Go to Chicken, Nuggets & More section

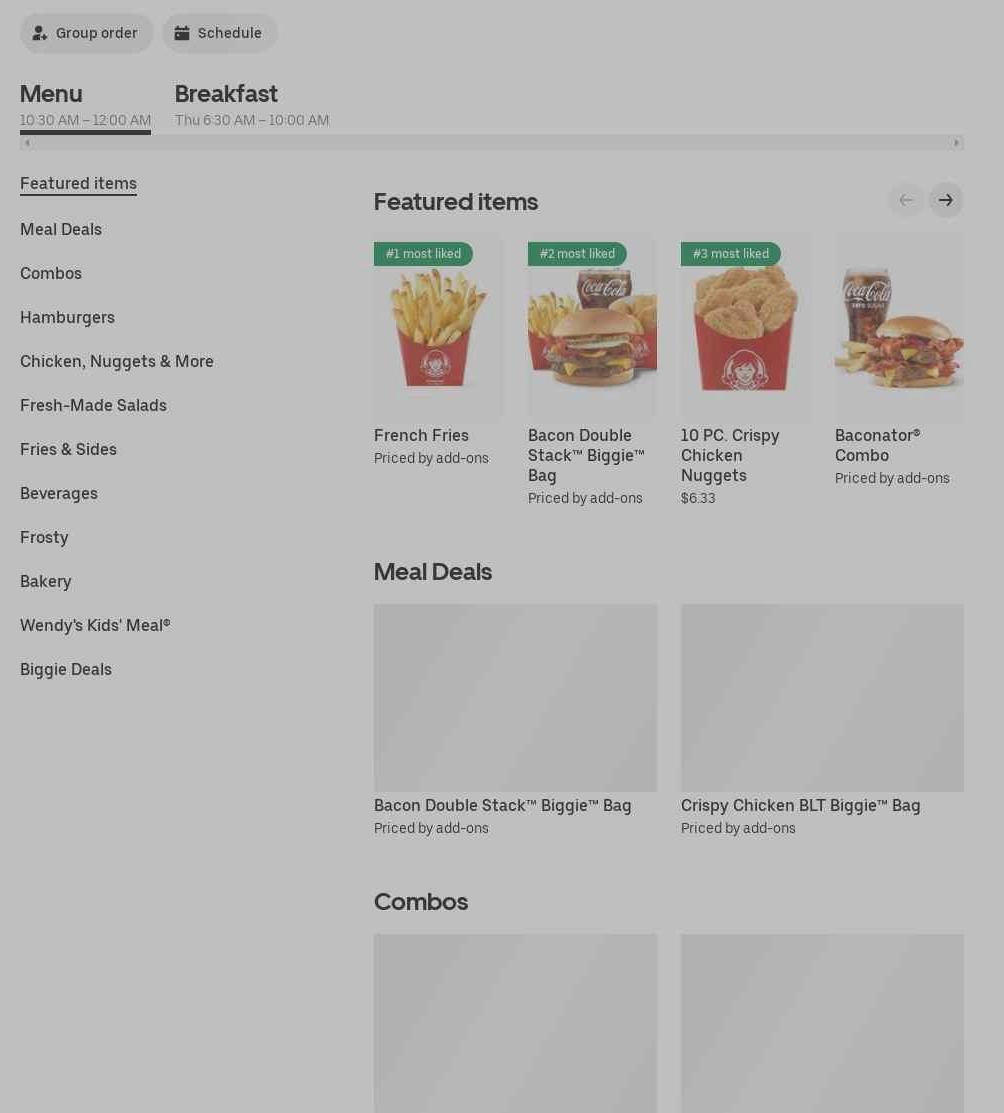116,361
